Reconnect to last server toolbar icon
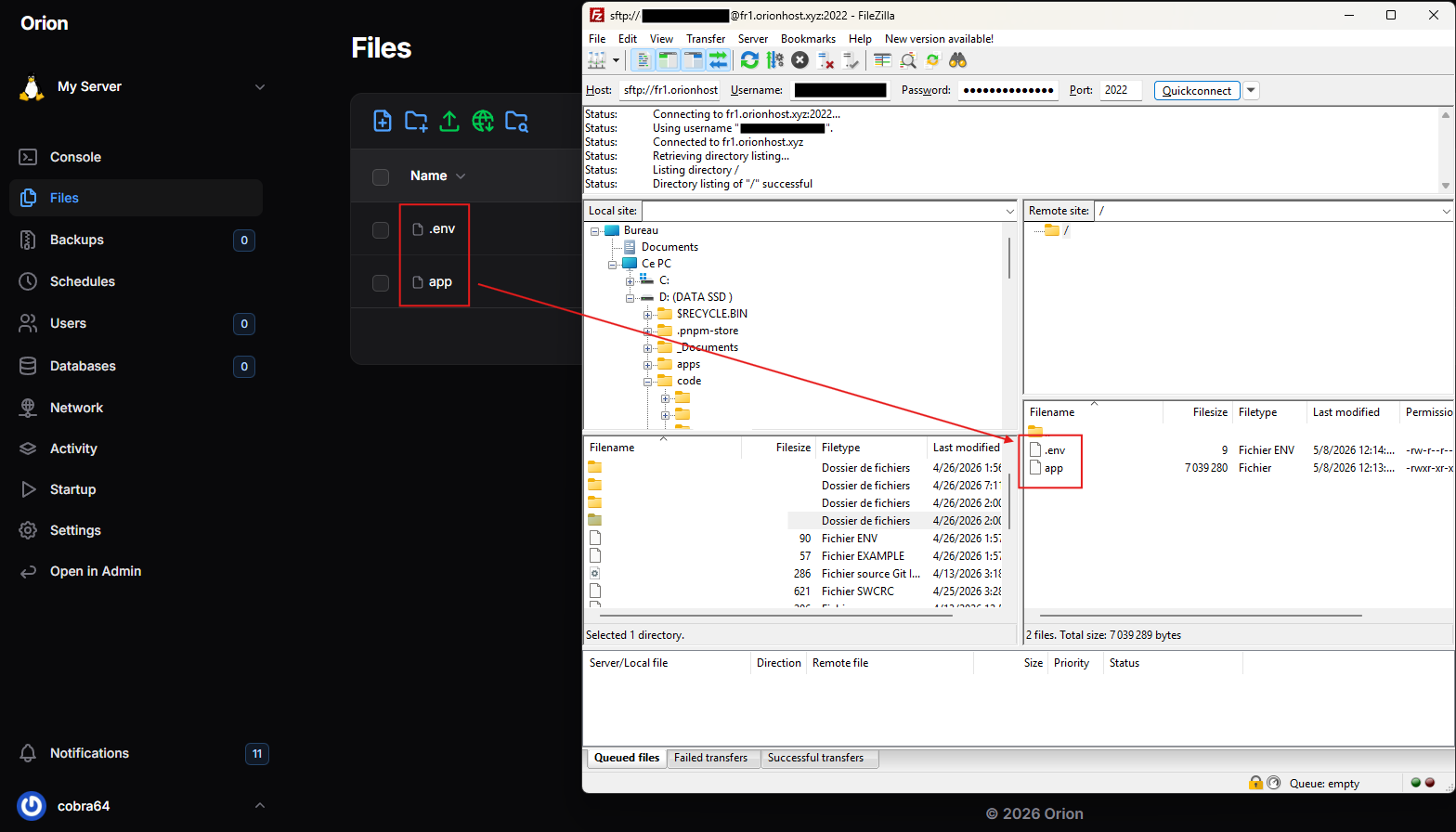 pyautogui.click(x=850, y=60)
